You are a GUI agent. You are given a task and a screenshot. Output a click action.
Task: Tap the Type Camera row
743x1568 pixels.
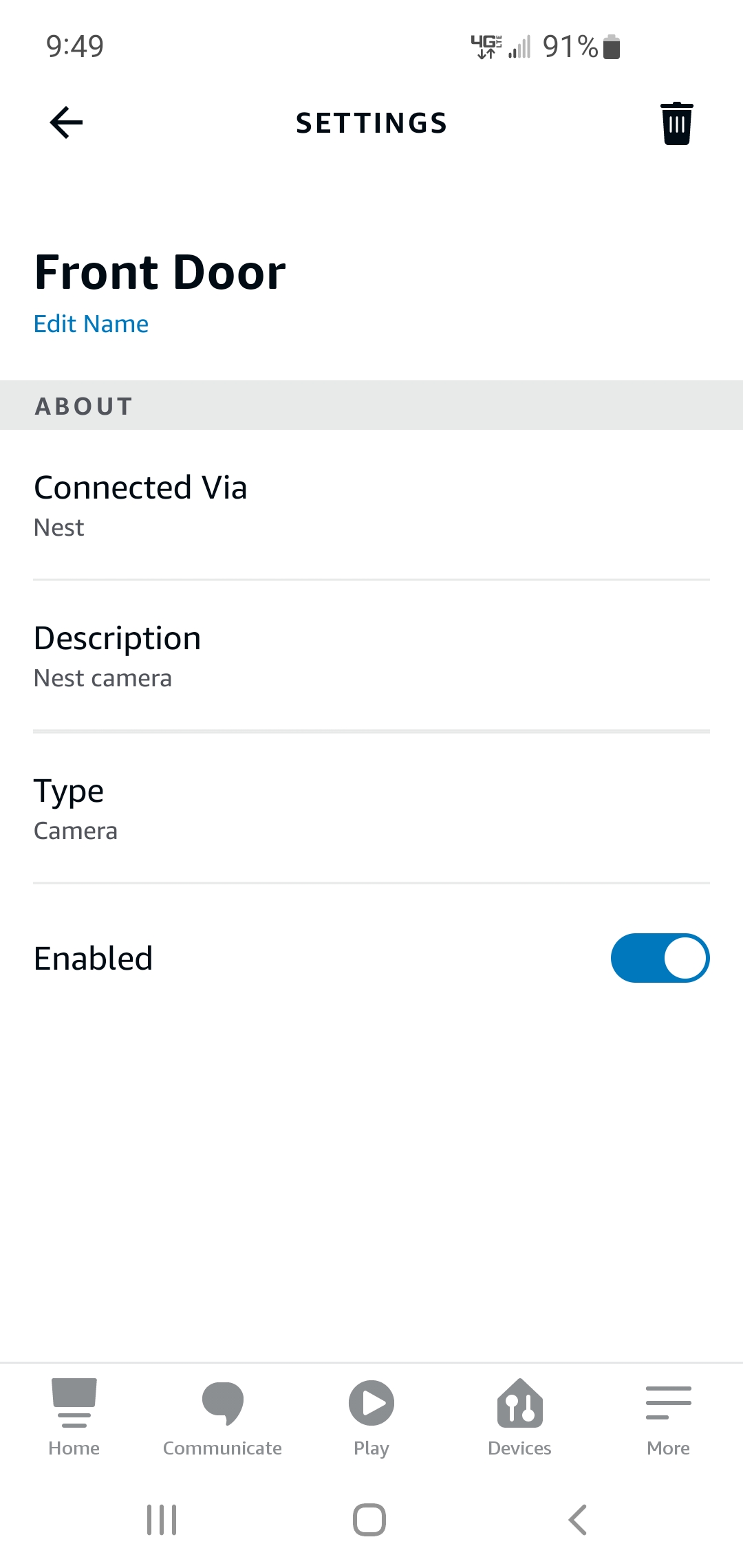[371, 809]
